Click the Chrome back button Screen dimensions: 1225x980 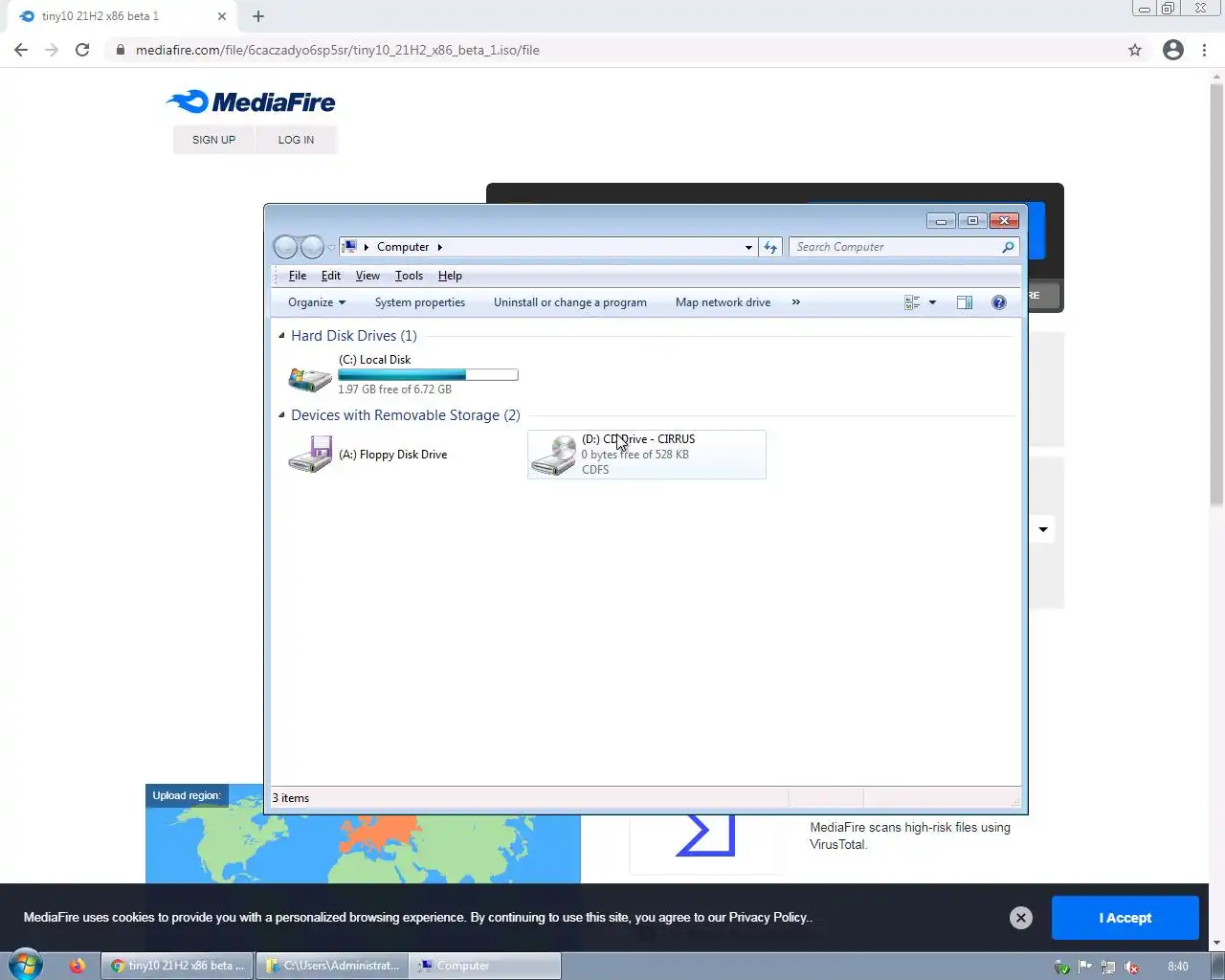(21, 50)
